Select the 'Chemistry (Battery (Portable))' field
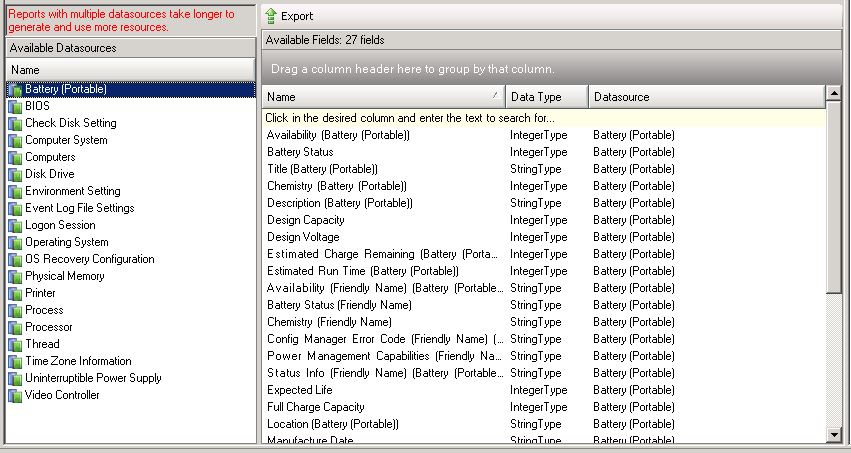This screenshot has height=453, width=851. coord(337,186)
